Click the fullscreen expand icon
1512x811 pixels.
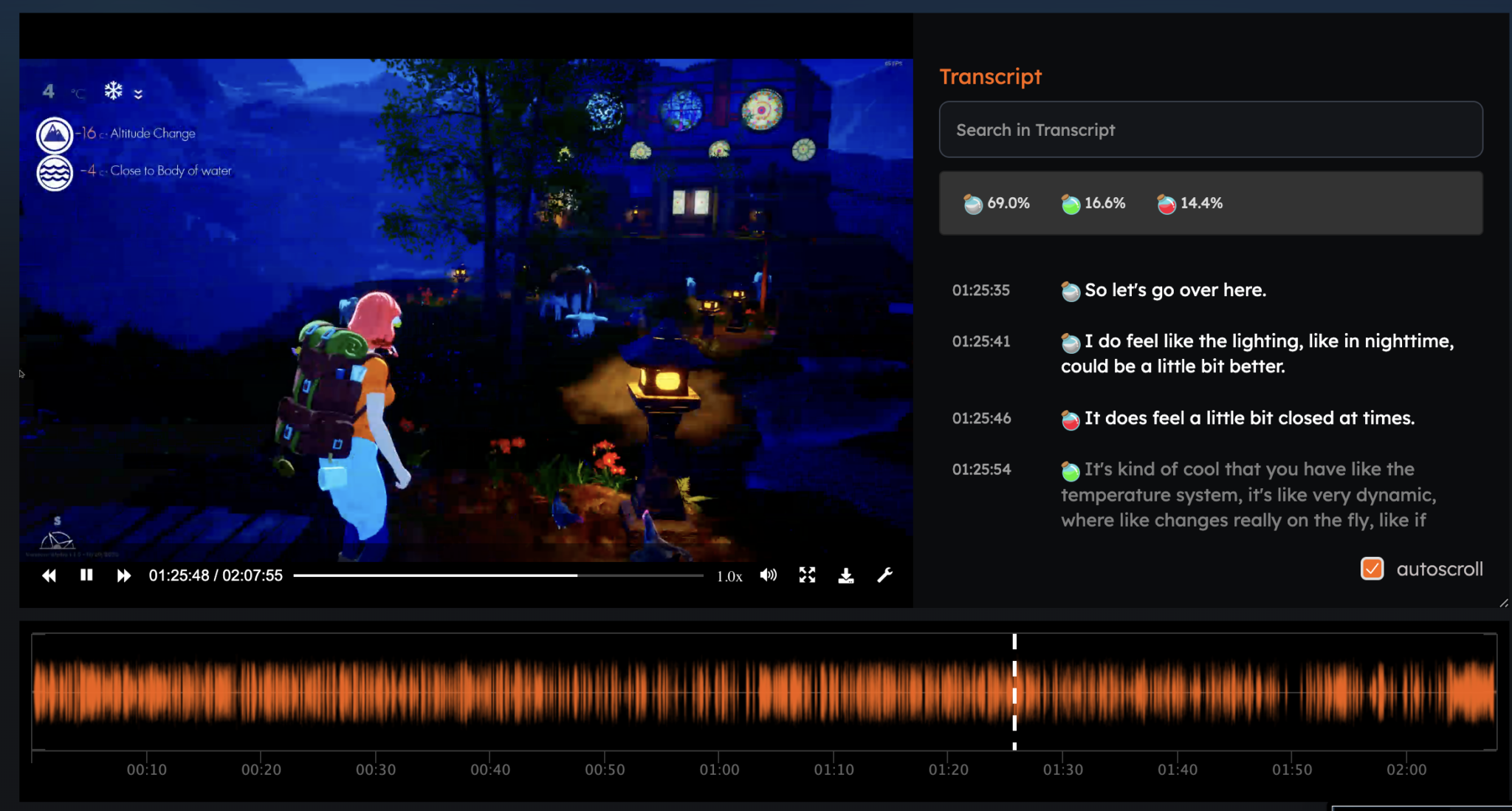point(807,574)
